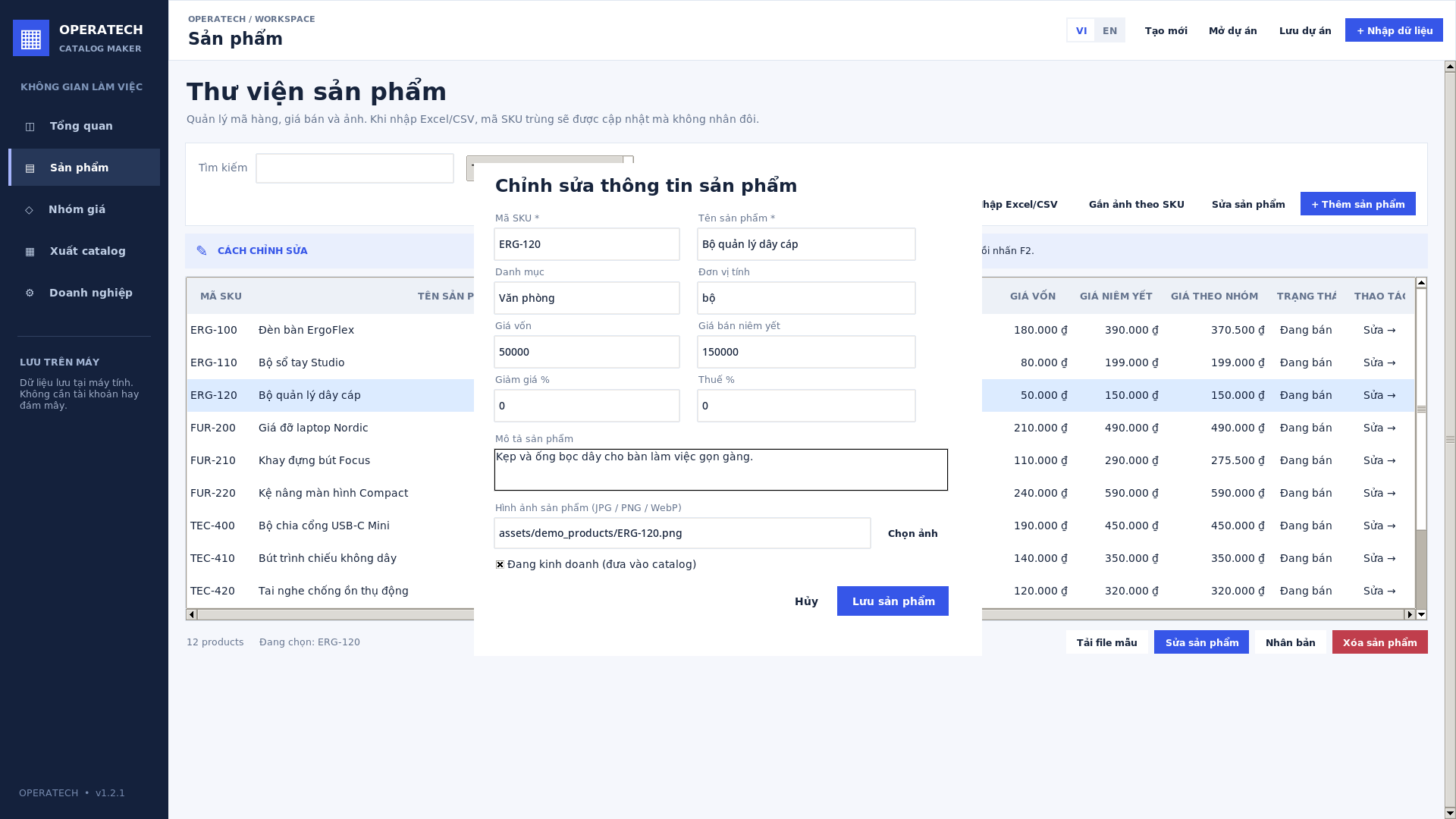Click the table horizontal scrollbar right arrow
This screenshot has width=1456, height=819.
1410,614
